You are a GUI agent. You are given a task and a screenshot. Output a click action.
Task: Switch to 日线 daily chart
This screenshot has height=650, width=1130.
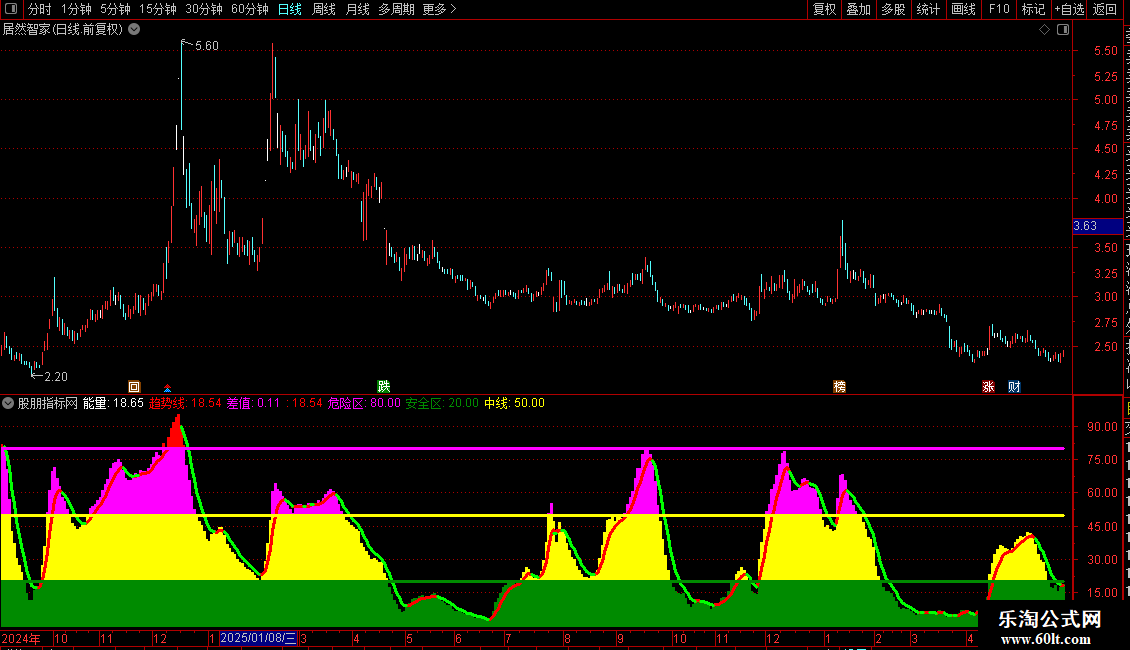click(290, 9)
